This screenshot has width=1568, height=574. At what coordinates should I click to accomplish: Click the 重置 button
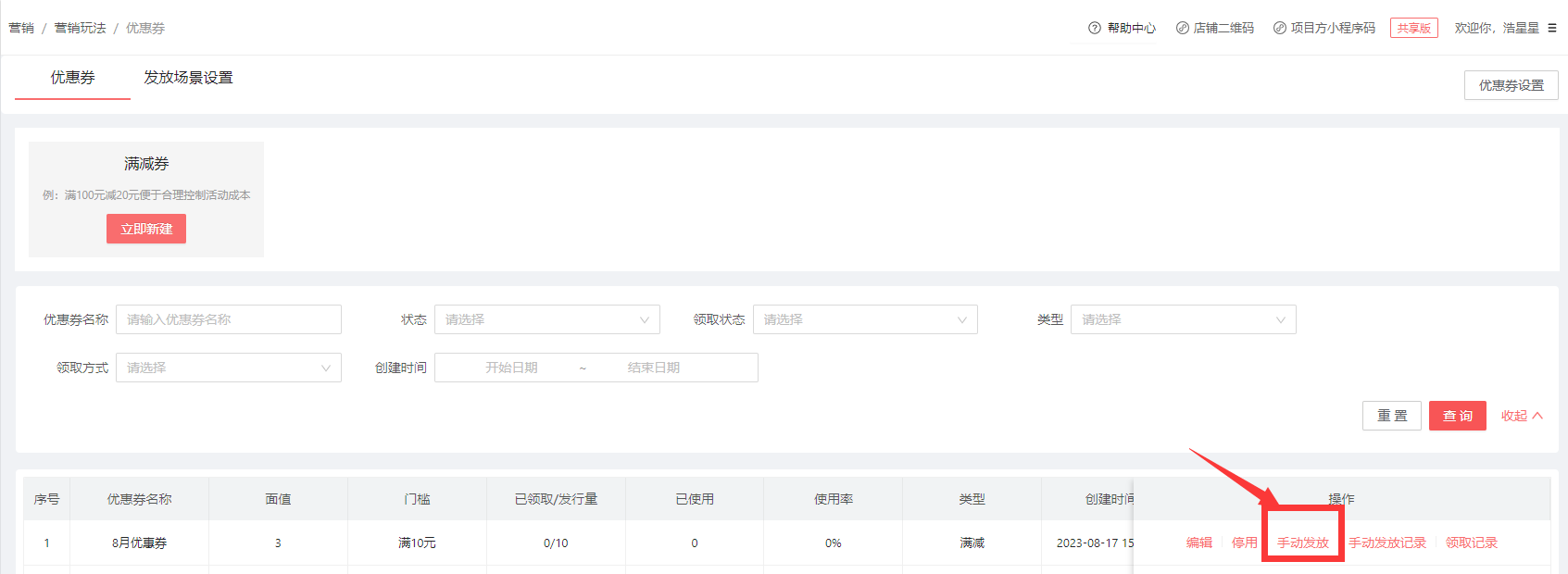click(x=1391, y=416)
